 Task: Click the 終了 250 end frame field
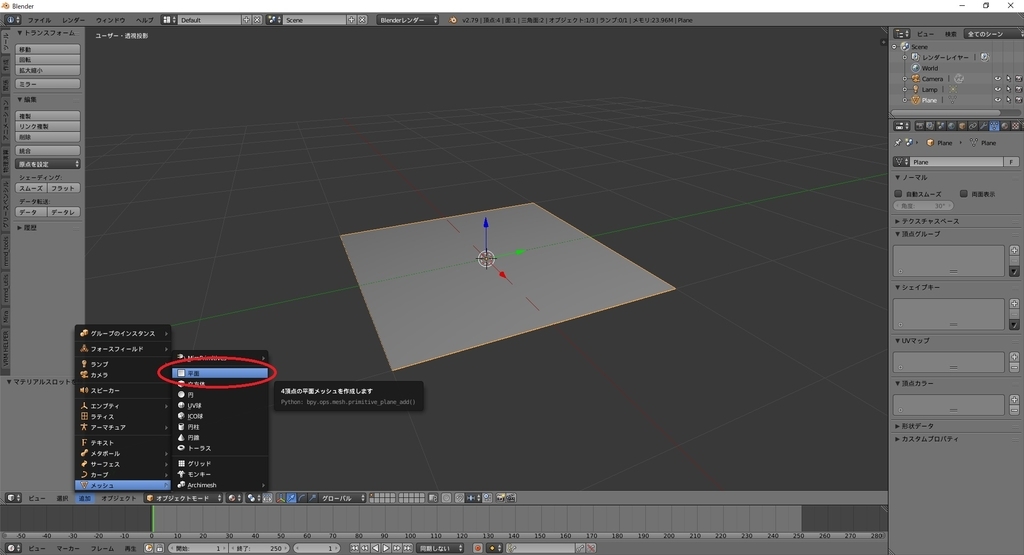tap(259, 548)
